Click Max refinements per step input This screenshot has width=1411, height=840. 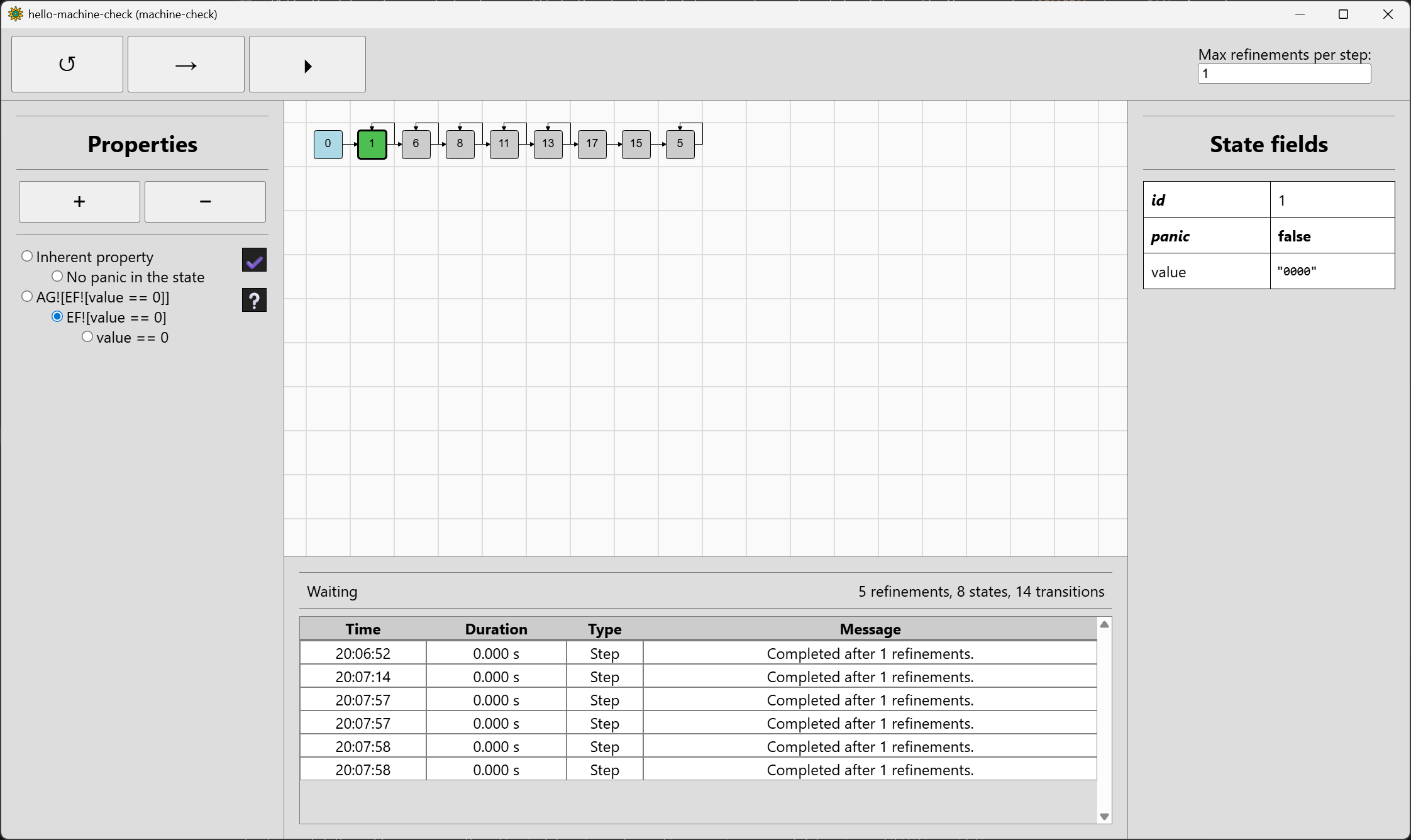click(x=1283, y=74)
